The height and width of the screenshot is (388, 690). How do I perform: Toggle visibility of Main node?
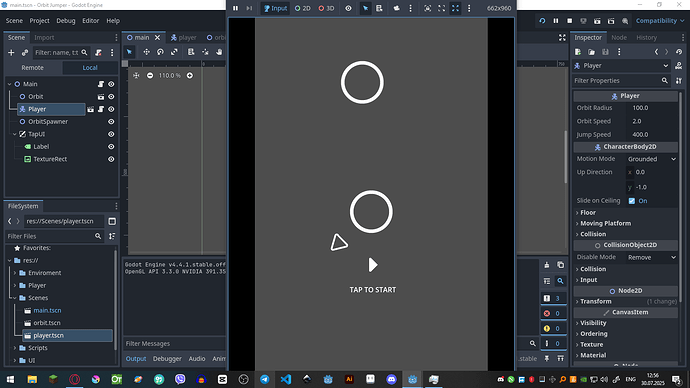click(111, 84)
